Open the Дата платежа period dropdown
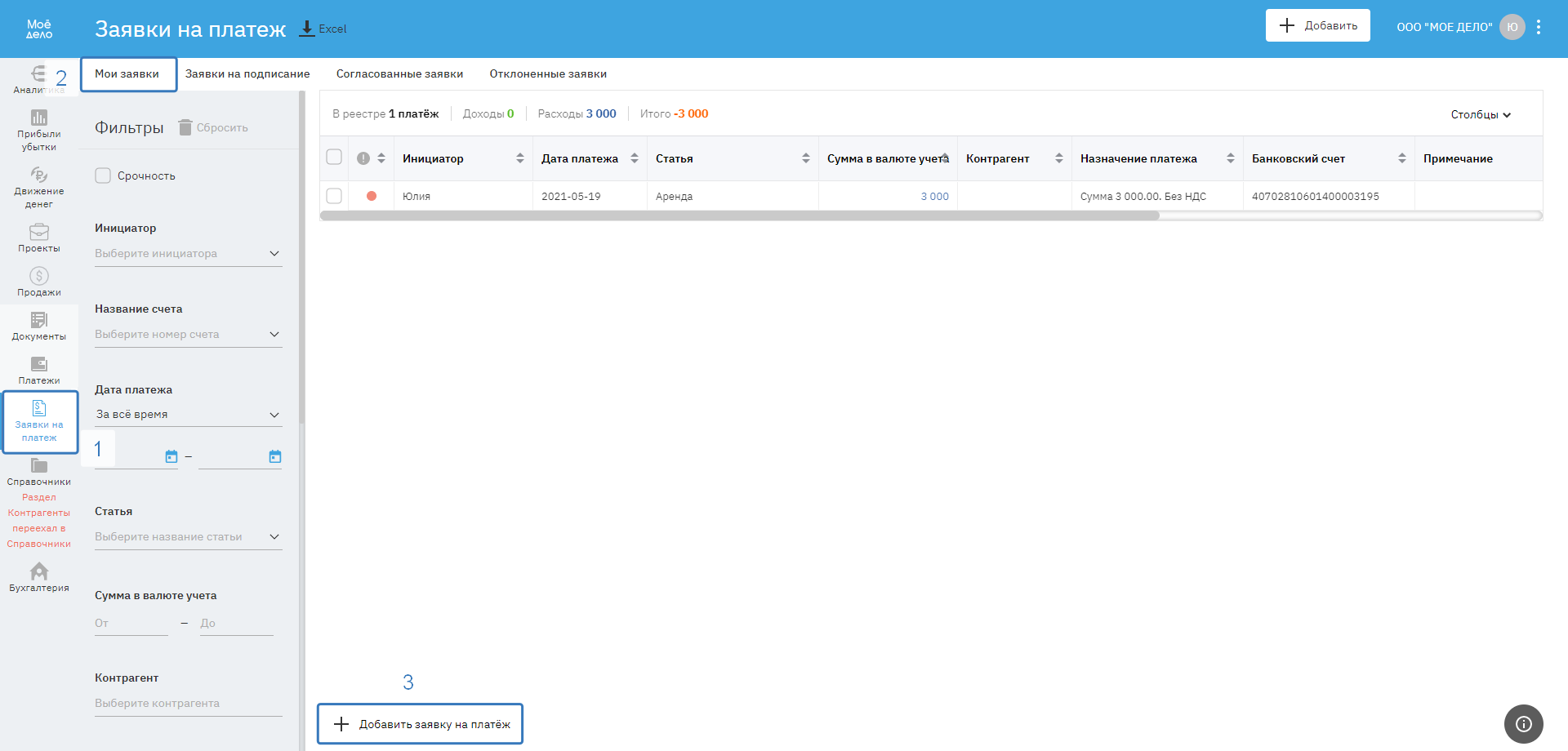The height and width of the screenshot is (751, 1568). [x=189, y=415]
